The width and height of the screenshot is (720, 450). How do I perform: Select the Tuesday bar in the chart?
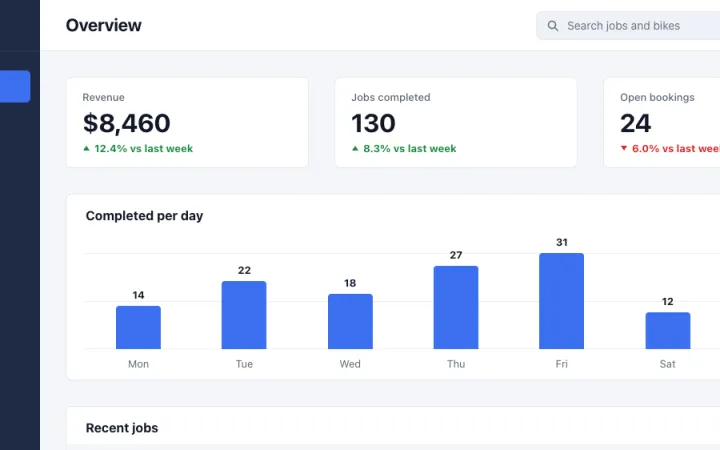pyautogui.click(x=244, y=315)
